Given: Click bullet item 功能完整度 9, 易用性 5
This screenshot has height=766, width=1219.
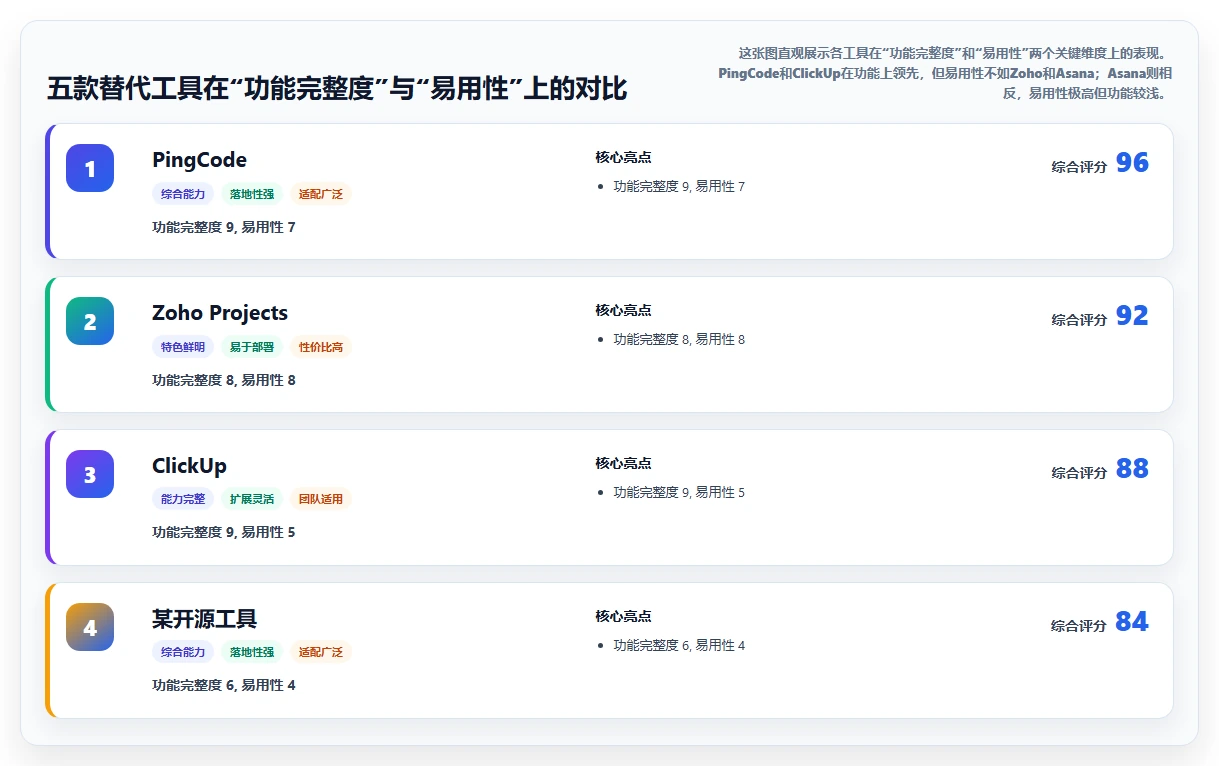Looking at the screenshot, I should [679, 492].
